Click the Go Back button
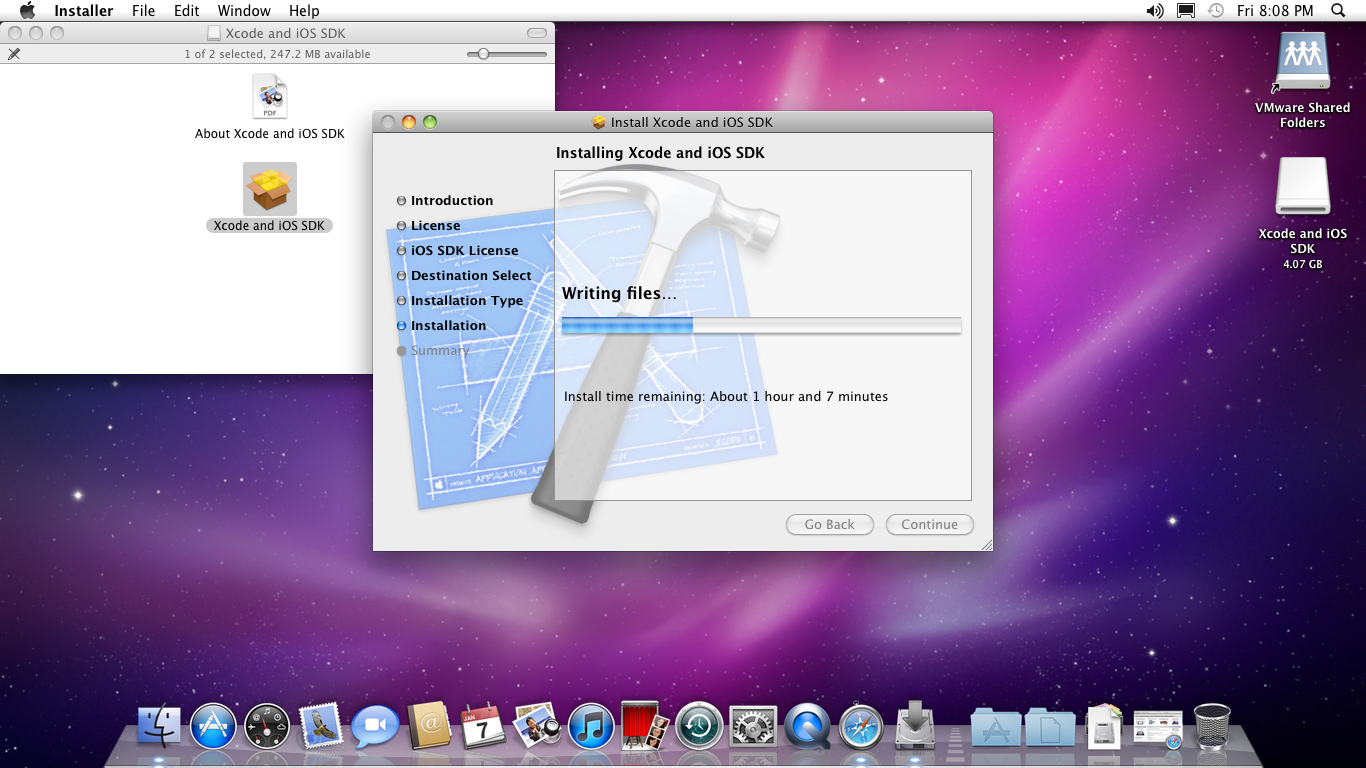The height and width of the screenshot is (768, 1366). [x=830, y=524]
